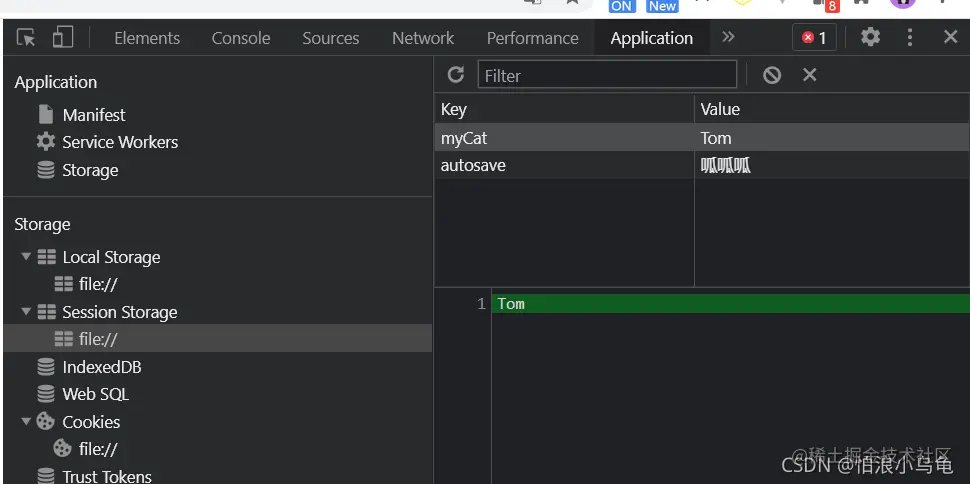The width and height of the screenshot is (970, 484).
Task: Select Session Storage tree node
Action: coord(120,312)
